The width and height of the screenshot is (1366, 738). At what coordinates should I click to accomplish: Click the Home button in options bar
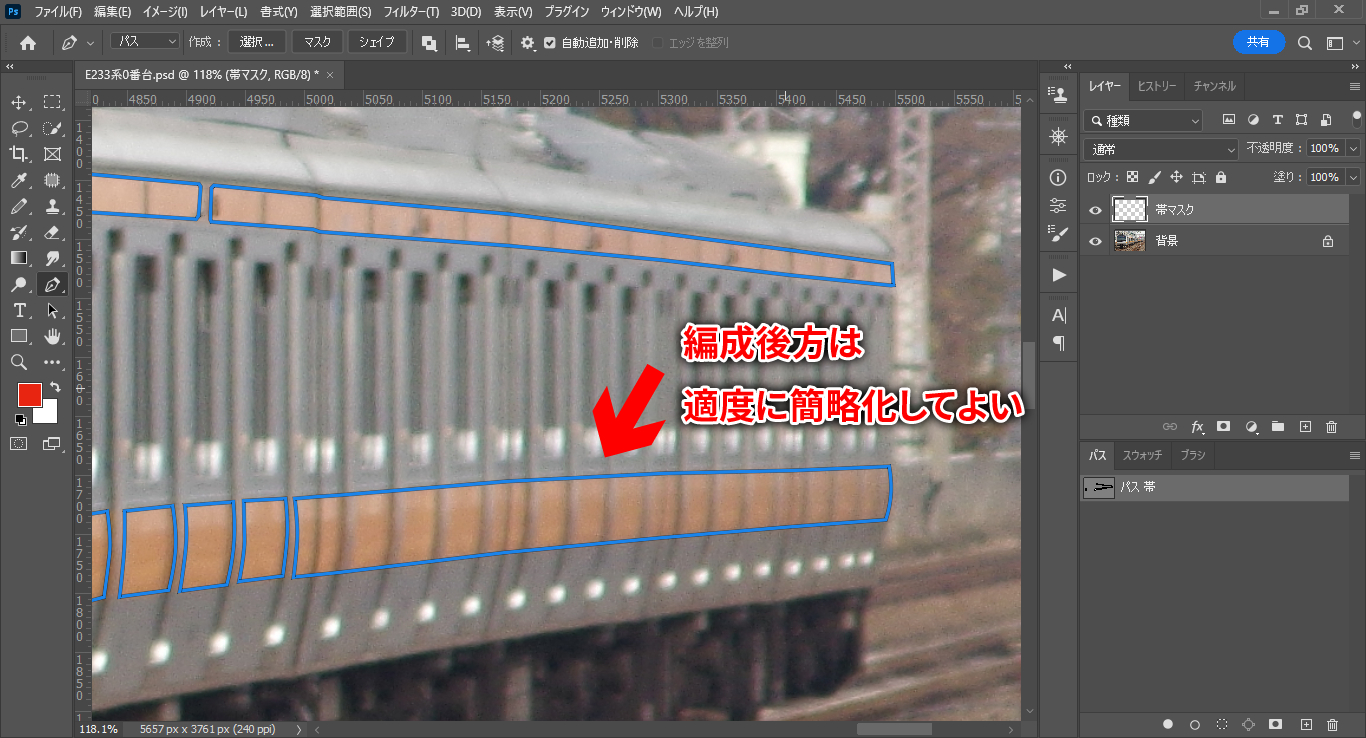pos(28,43)
